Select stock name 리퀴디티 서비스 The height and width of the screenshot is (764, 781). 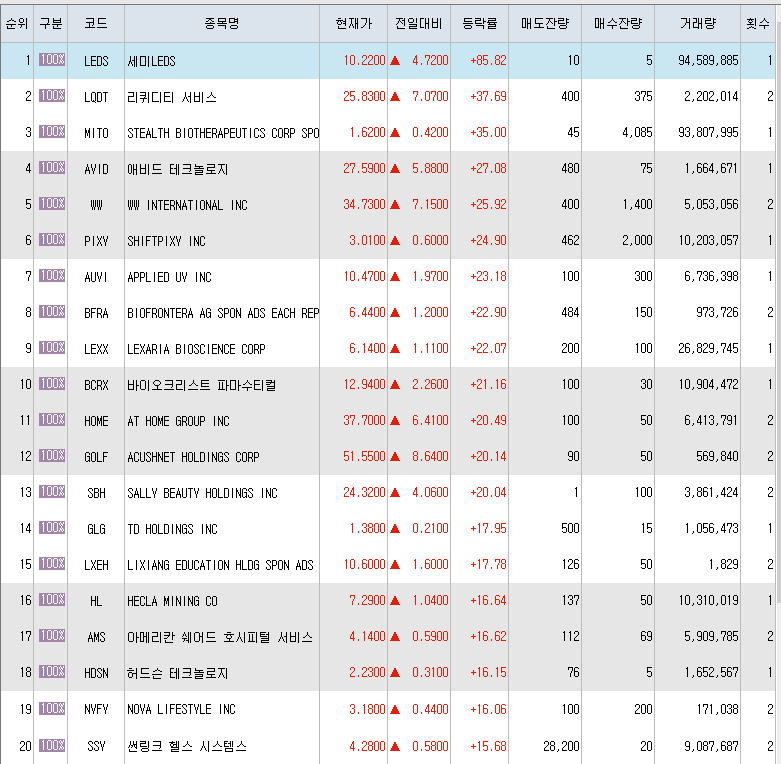coord(172,97)
